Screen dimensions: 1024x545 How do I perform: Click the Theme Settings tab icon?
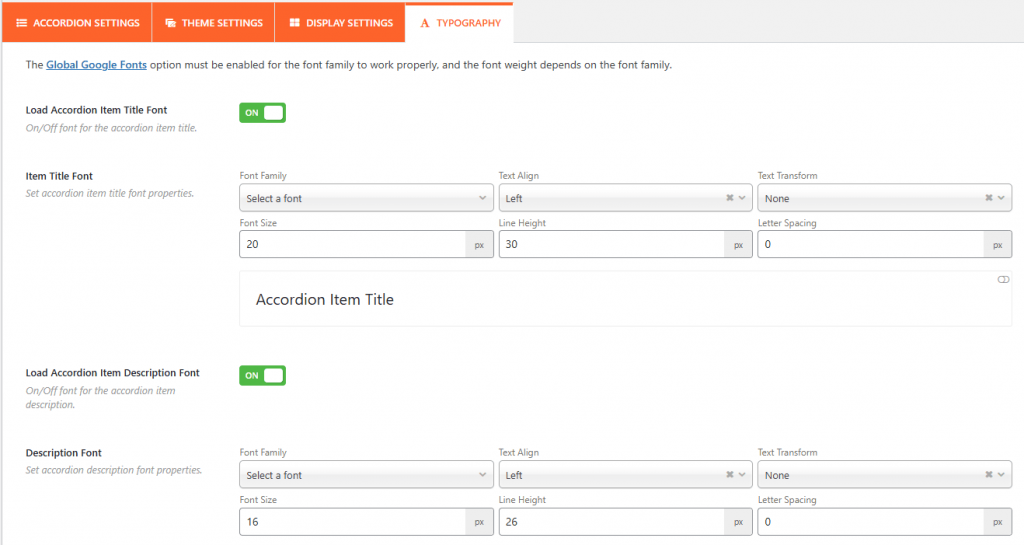pyautogui.click(x=170, y=23)
